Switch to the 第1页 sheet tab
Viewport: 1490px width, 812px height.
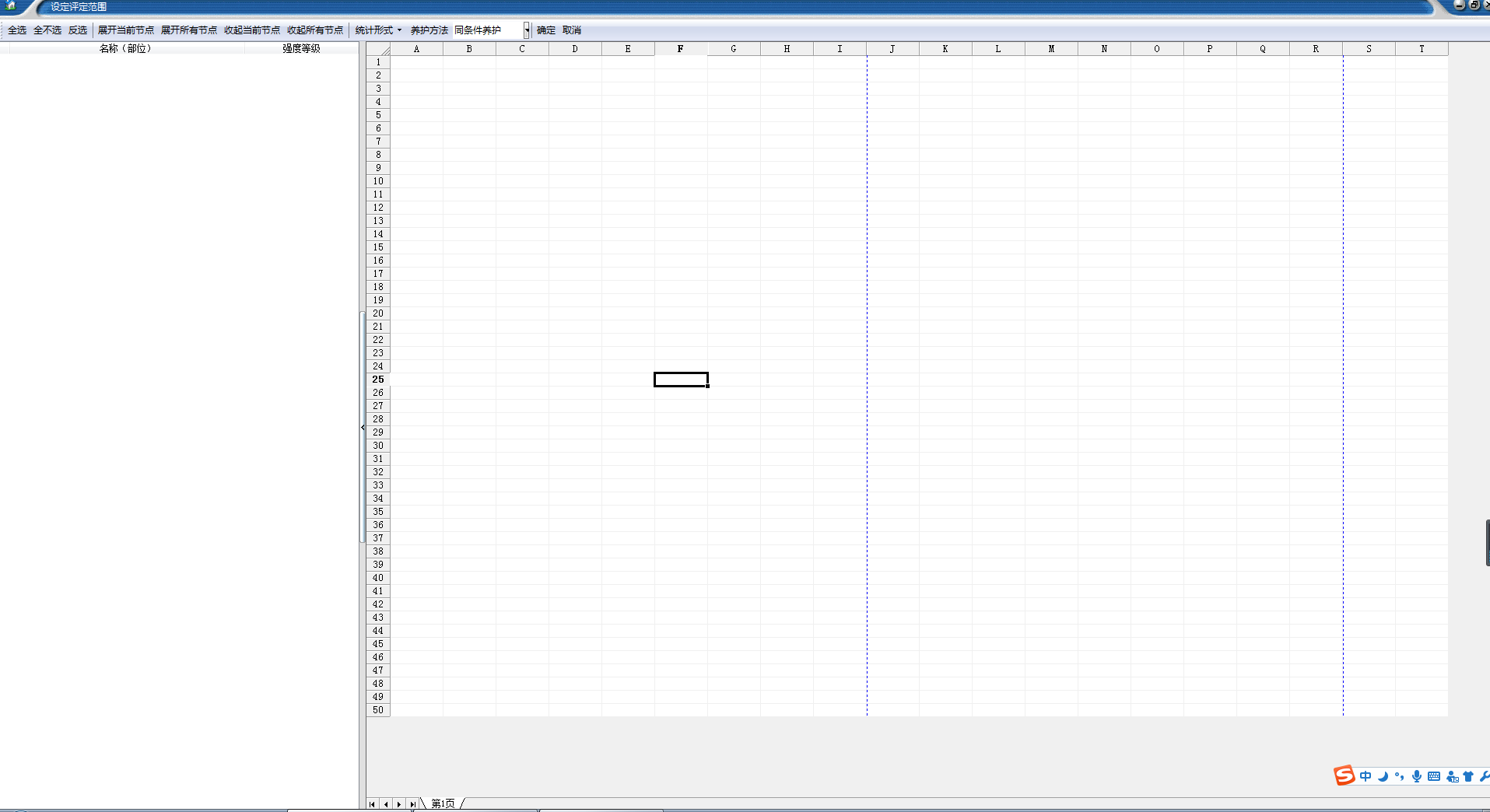[x=443, y=803]
